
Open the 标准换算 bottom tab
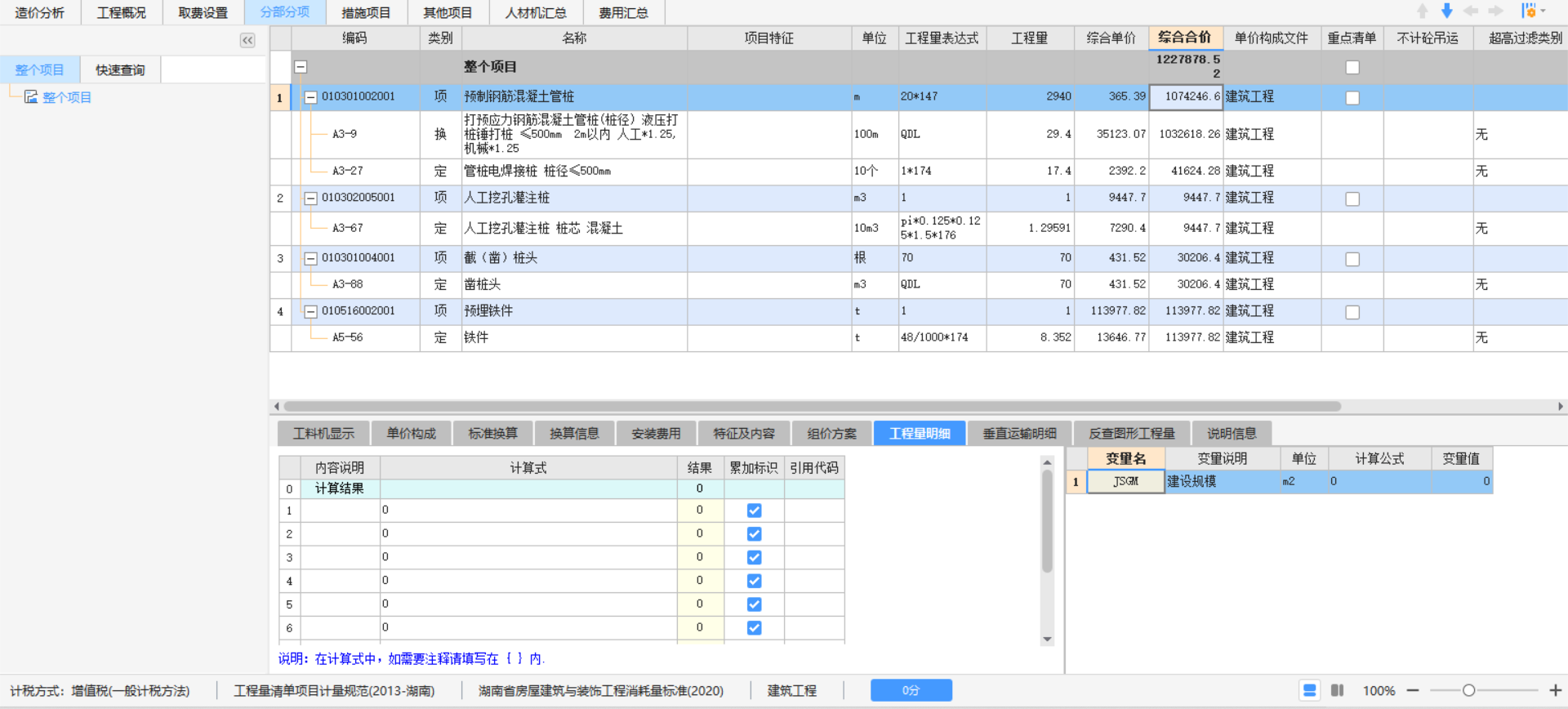[x=492, y=434]
